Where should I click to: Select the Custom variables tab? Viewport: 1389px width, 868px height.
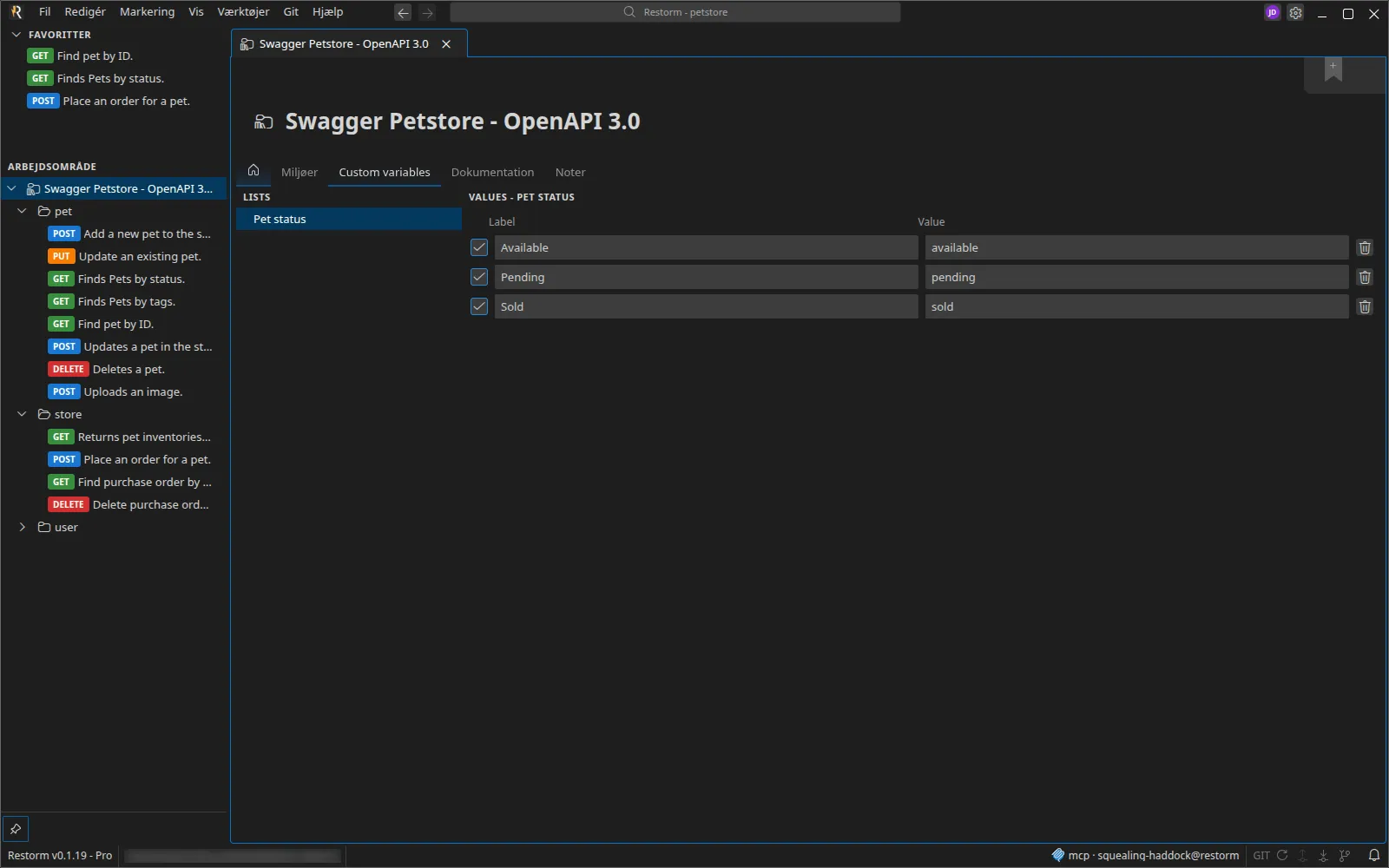[x=385, y=172]
